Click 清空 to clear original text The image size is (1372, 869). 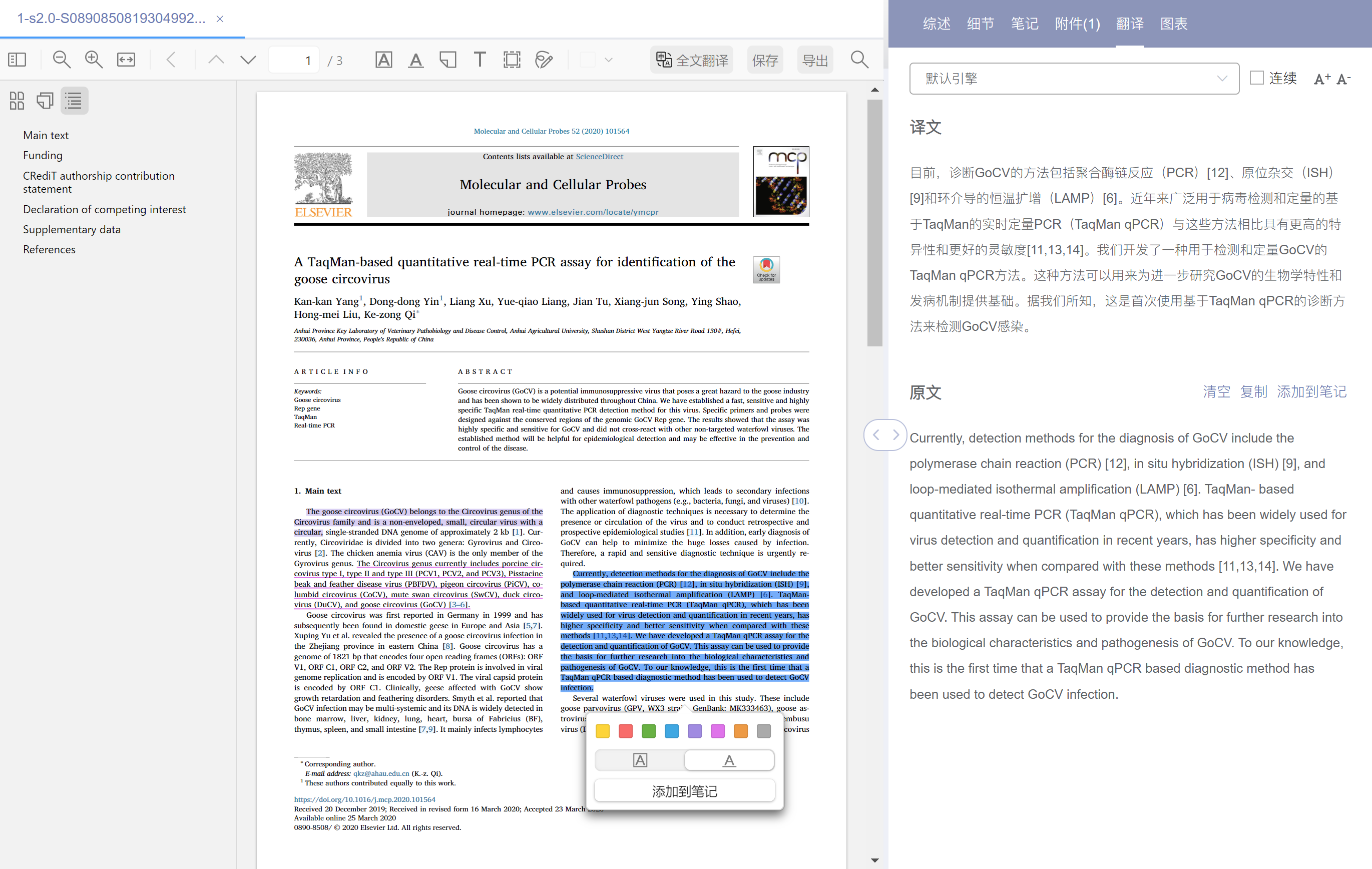[x=1216, y=391]
